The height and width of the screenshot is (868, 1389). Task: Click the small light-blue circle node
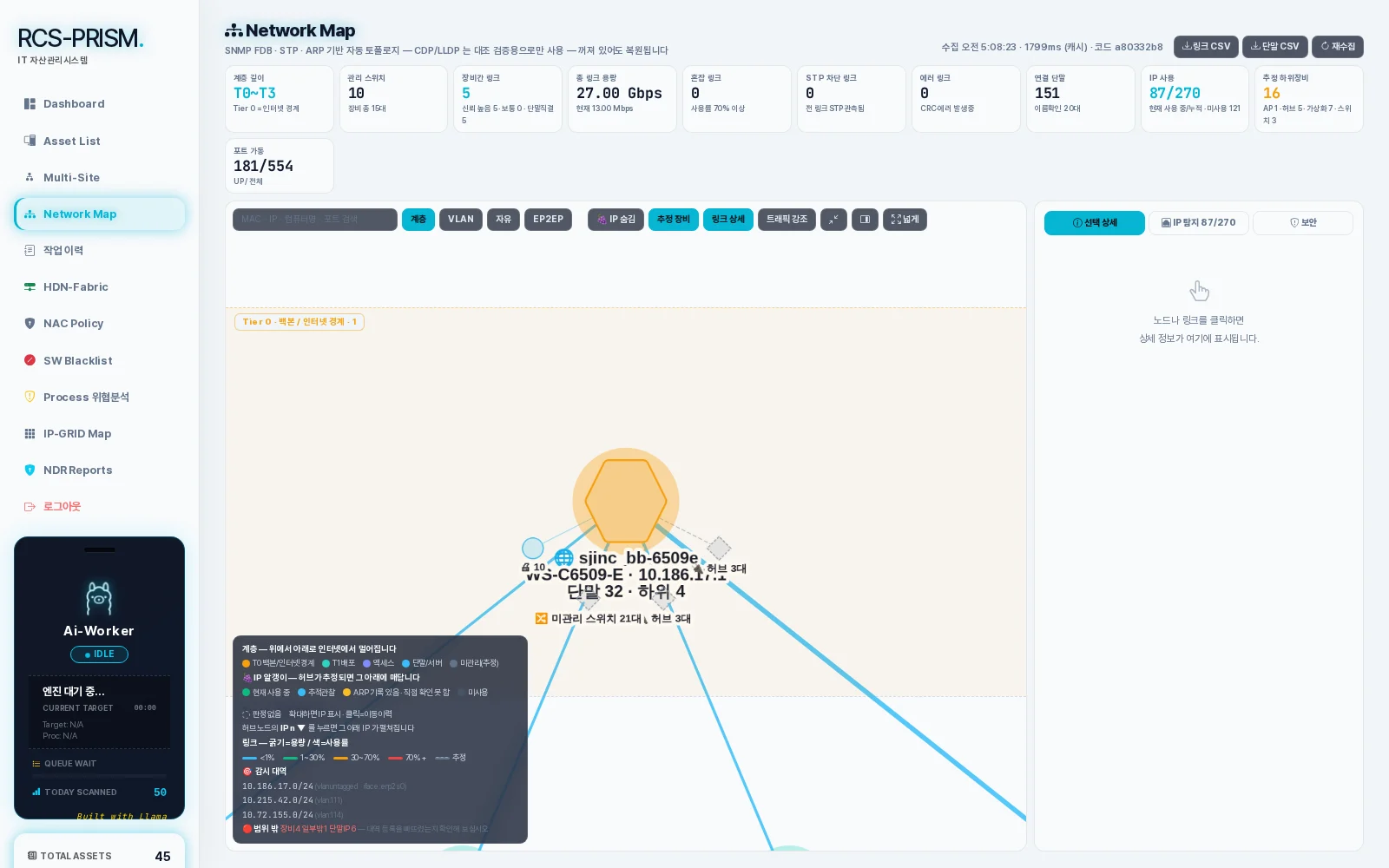pos(533,549)
